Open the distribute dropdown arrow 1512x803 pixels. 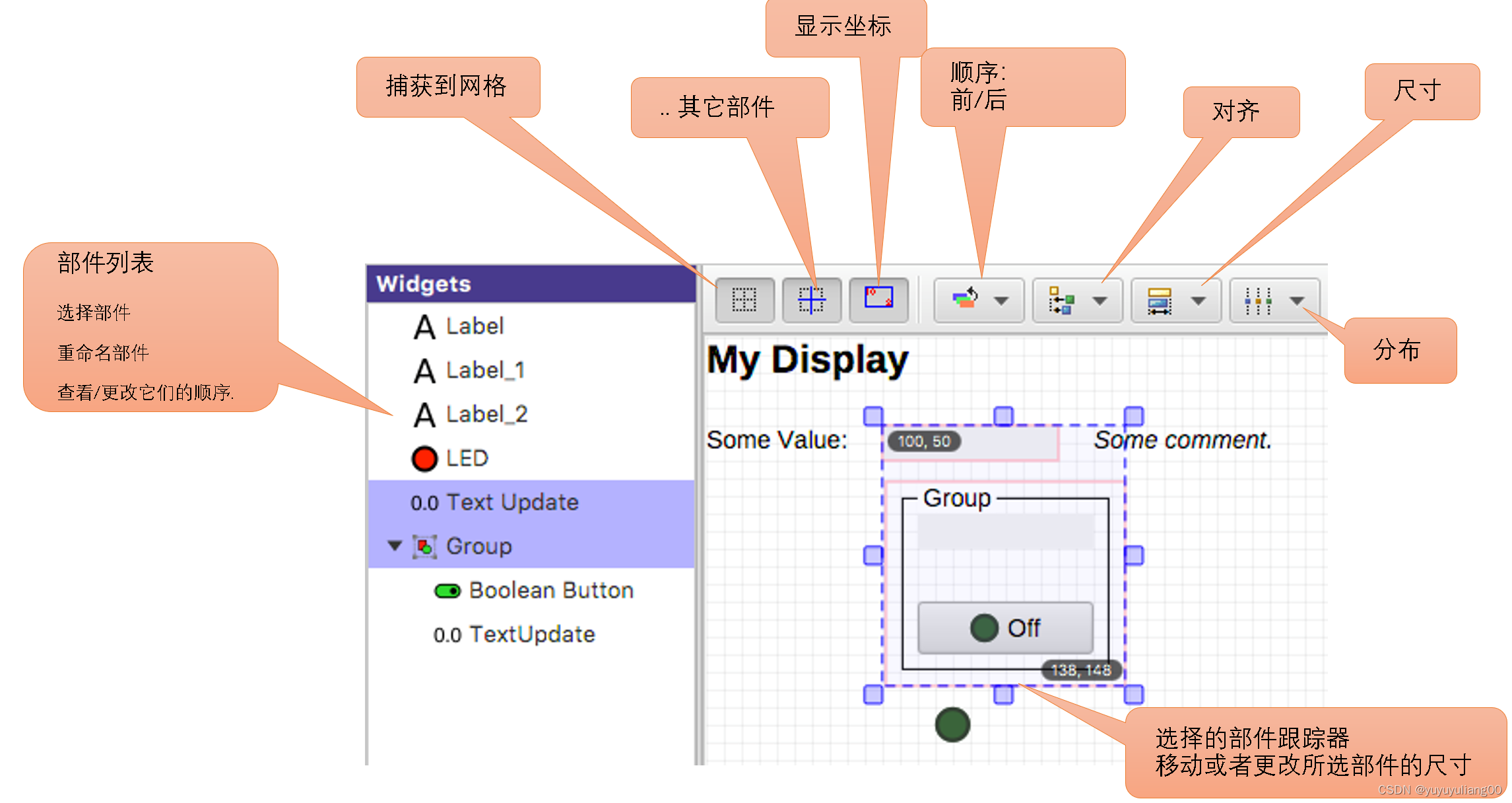tap(1297, 301)
